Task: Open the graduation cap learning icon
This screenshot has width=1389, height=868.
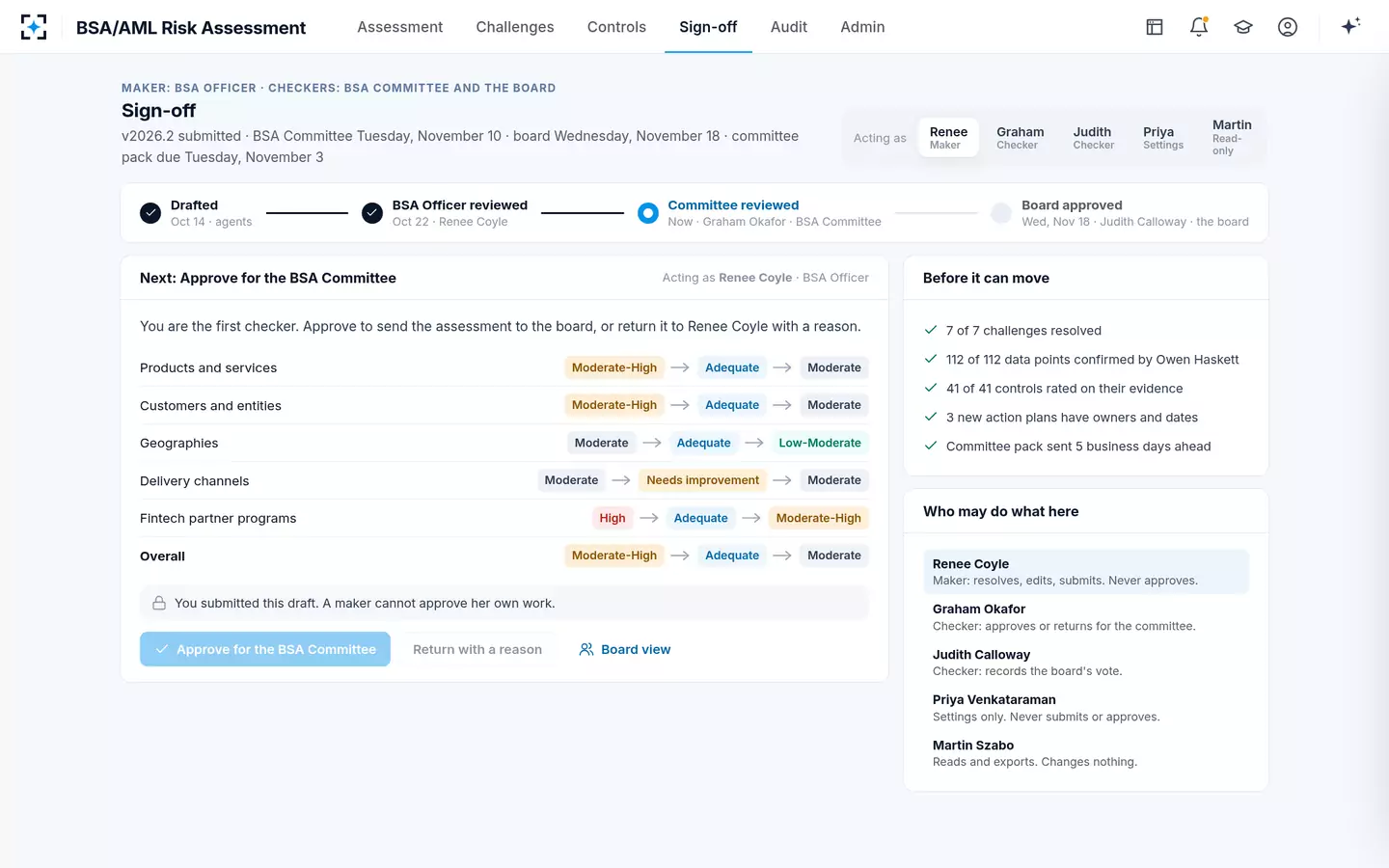Action: point(1243,27)
